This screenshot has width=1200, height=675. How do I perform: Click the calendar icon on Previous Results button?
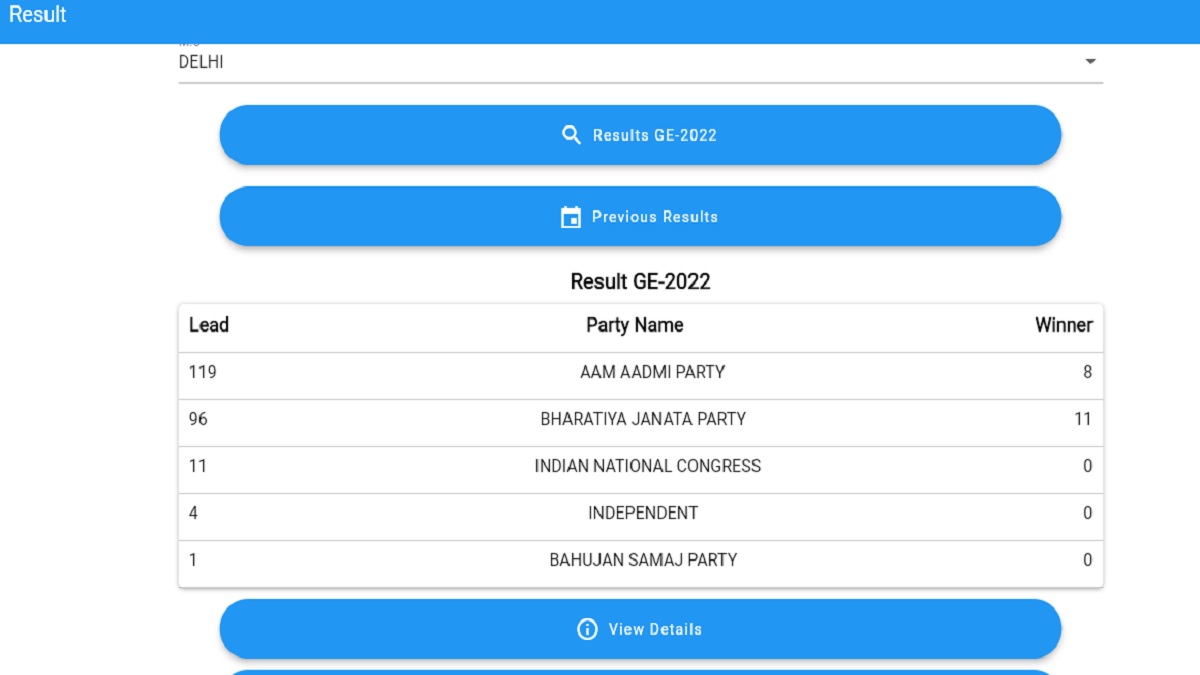(x=571, y=216)
